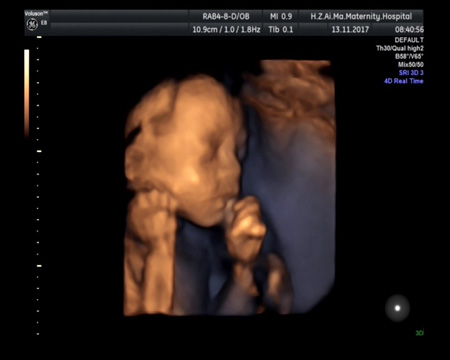Click the 08:40:56 time display
450x360 pixels.
tap(409, 30)
